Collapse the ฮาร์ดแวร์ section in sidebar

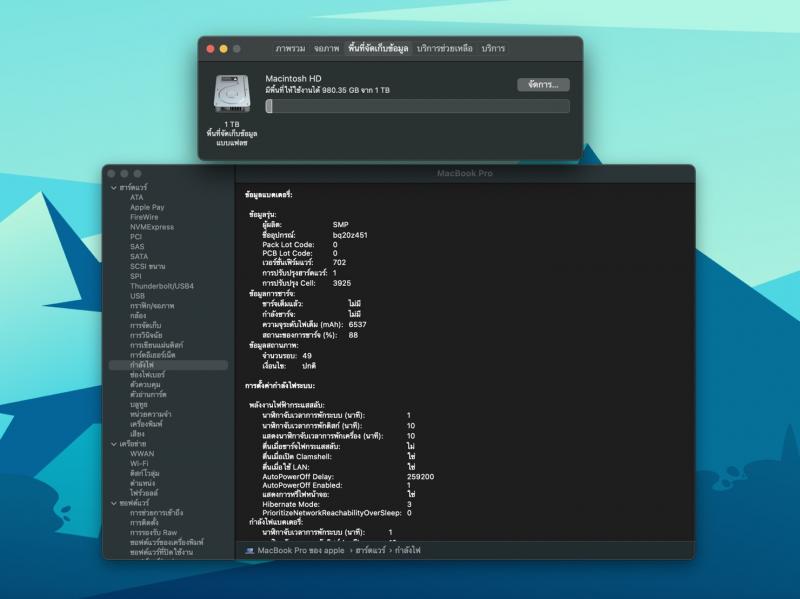(x=114, y=188)
